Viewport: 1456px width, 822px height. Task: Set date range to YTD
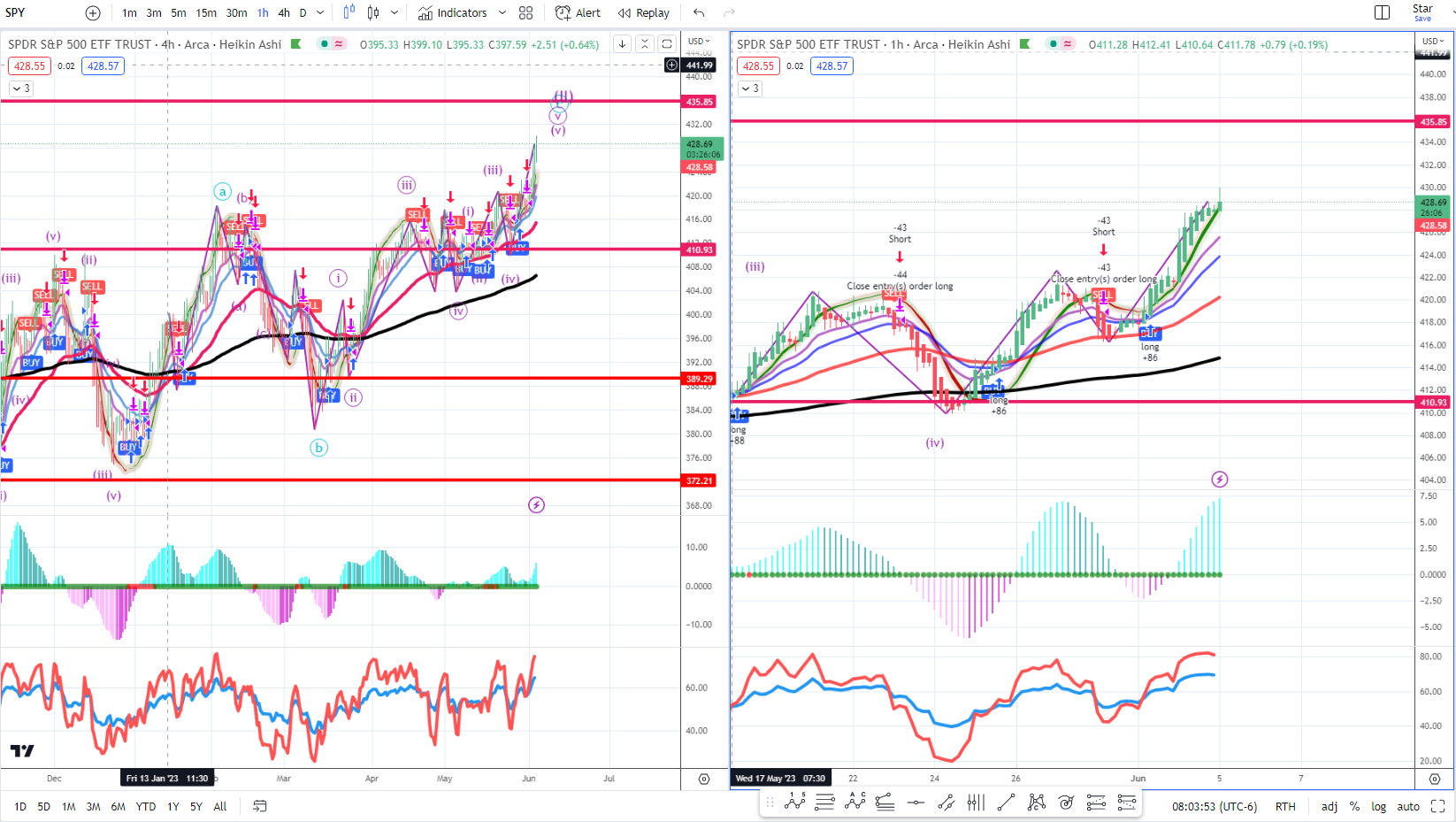point(146,807)
